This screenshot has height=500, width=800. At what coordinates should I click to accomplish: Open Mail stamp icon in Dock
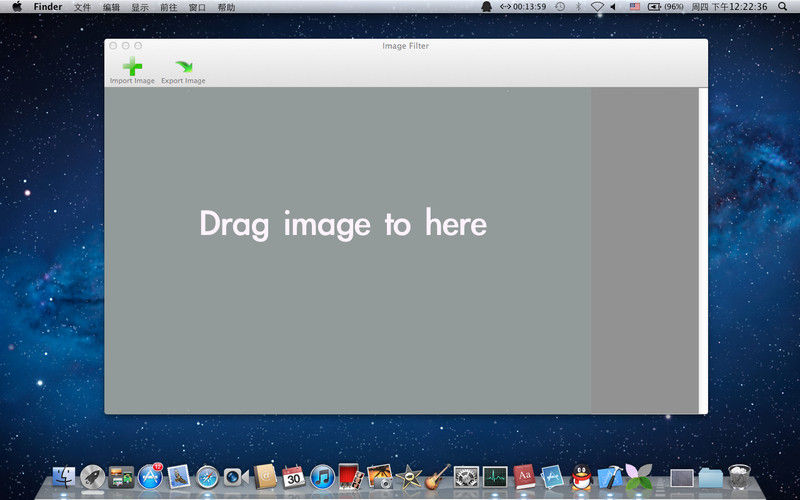pyautogui.click(x=179, y=478)
